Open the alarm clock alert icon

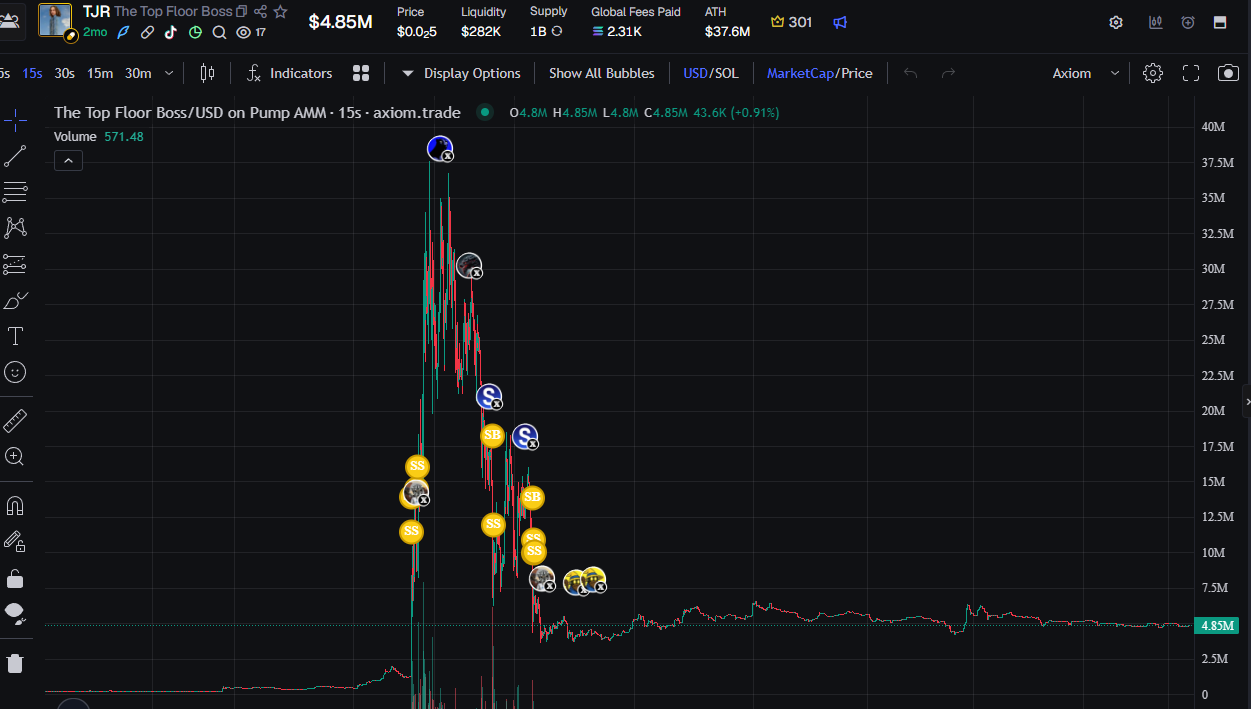(x=1188, y=22)
